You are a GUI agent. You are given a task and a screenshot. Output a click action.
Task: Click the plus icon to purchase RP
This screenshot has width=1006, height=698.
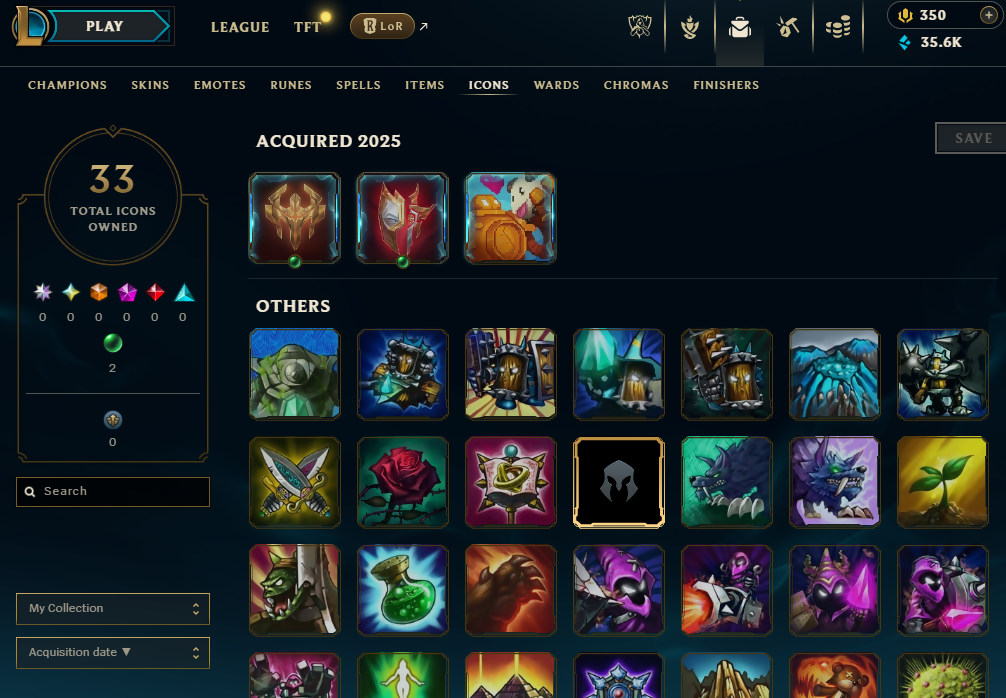coord(989,15)
